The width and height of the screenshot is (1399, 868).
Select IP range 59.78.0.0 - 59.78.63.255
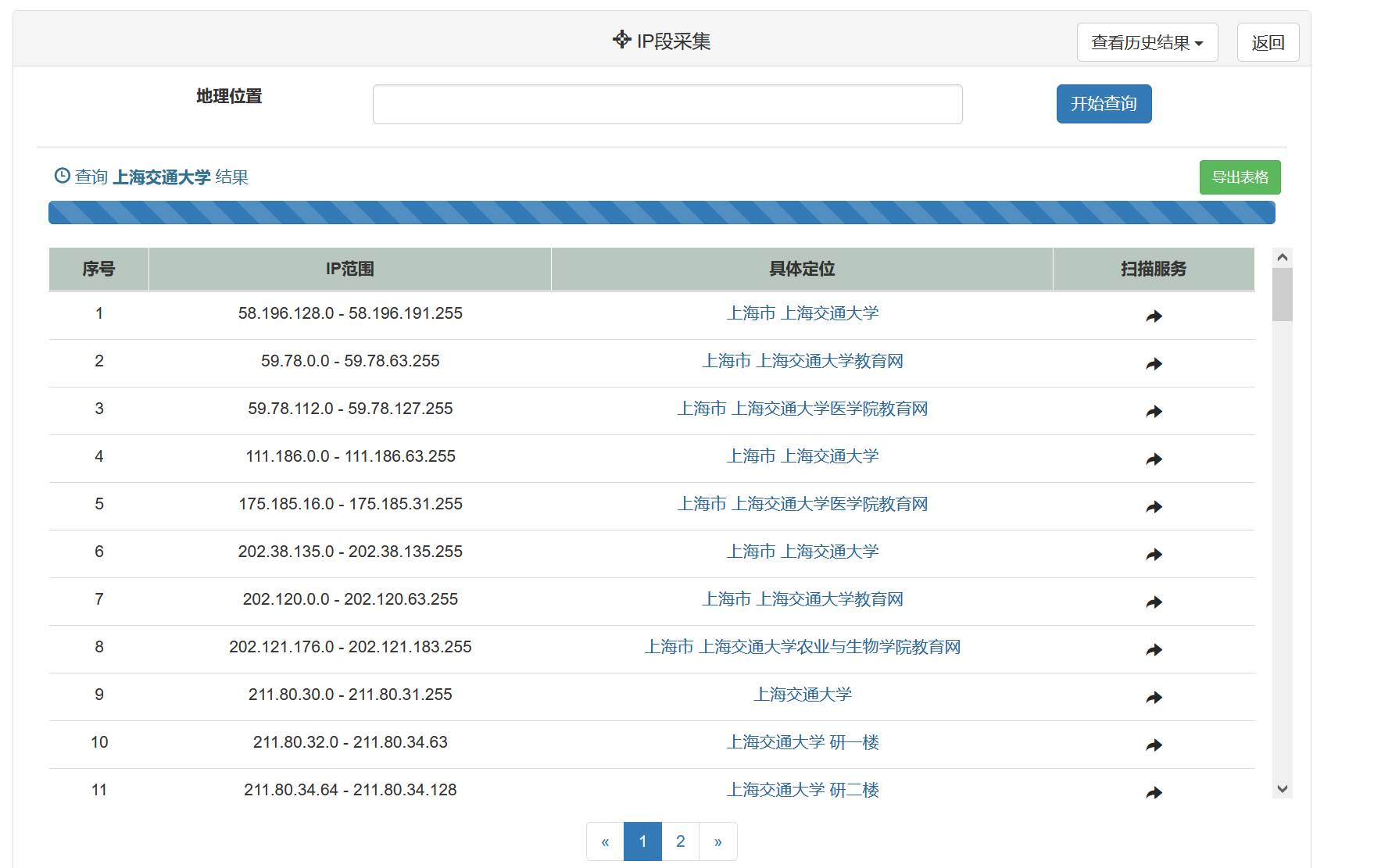350,361
